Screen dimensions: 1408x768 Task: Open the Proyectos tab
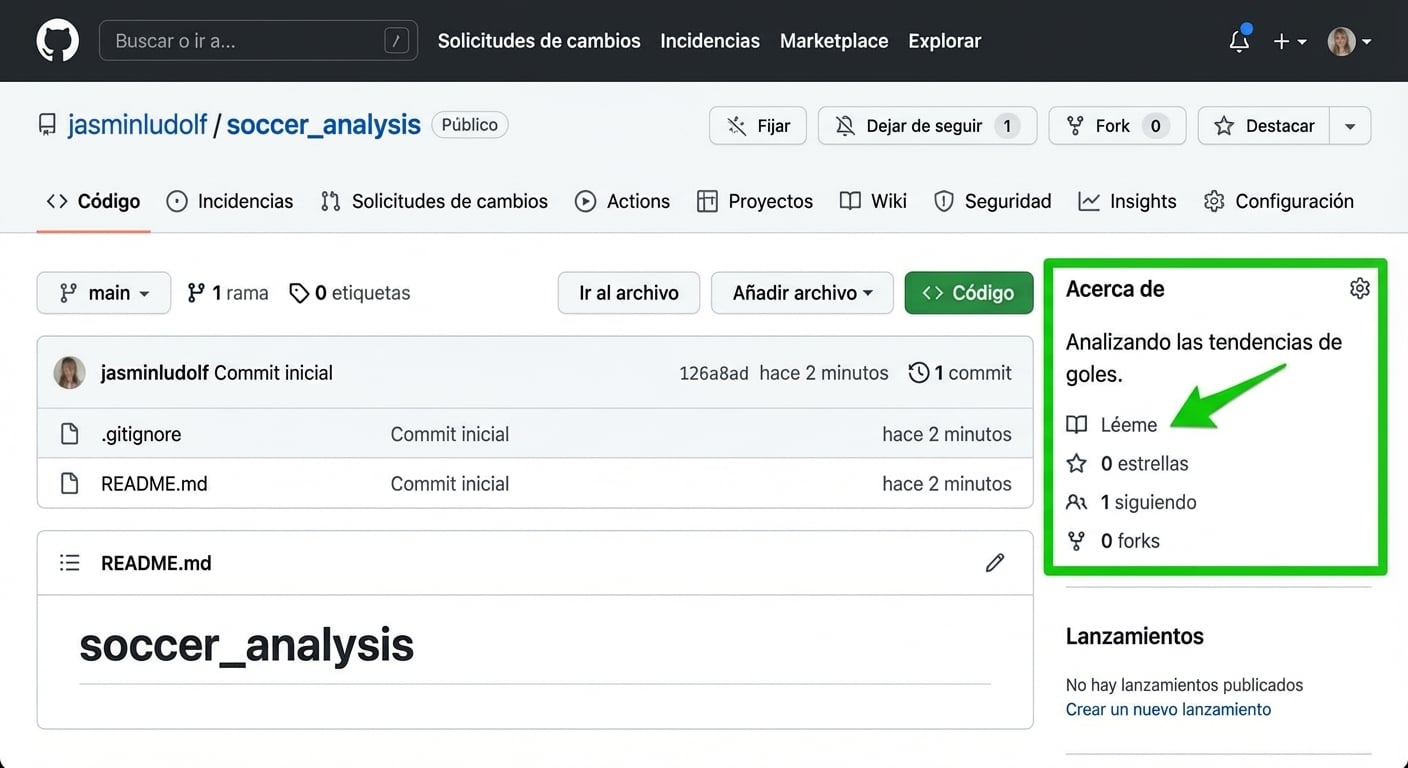(x=755, y=201)
